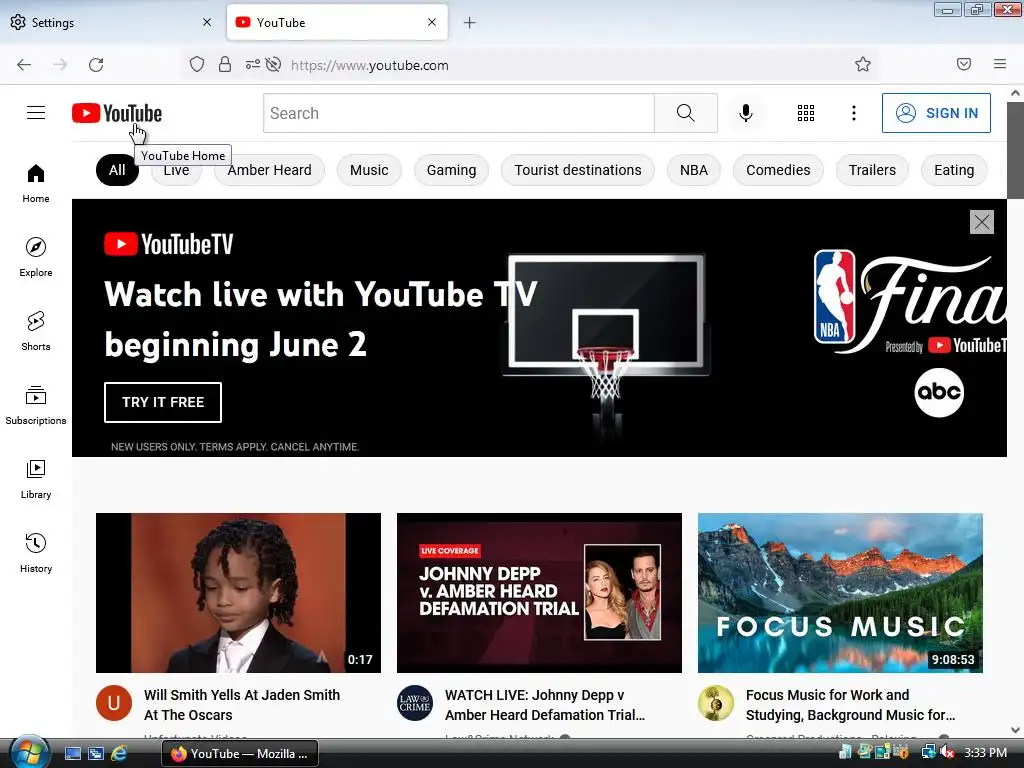Viewport: 1024px width, 768px height.
Task: Click the muted volume tray icon
Action: 948,753
